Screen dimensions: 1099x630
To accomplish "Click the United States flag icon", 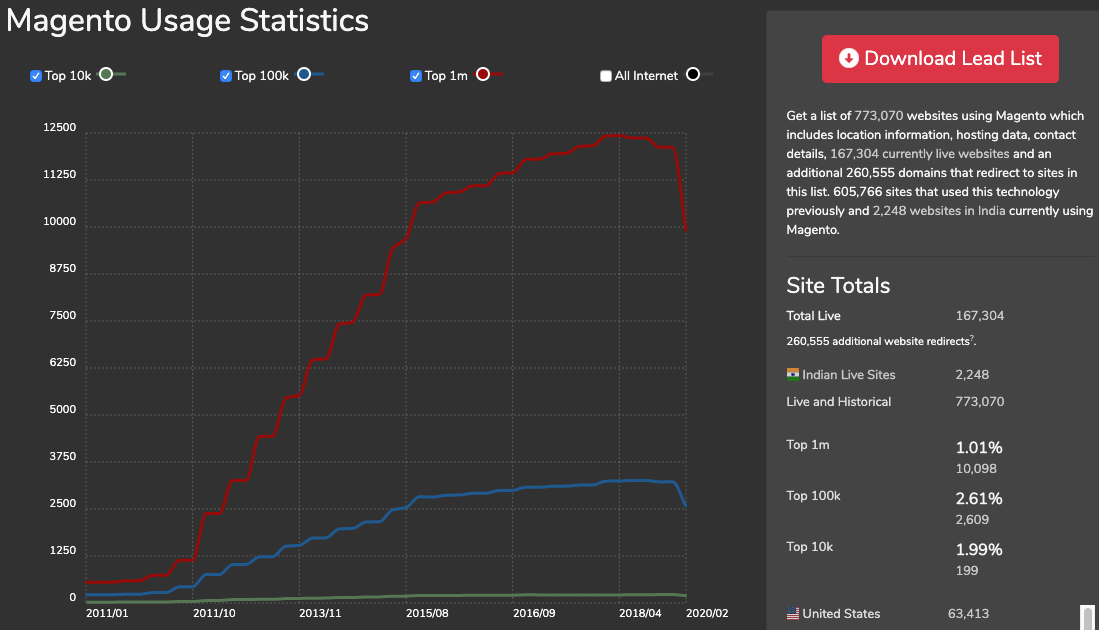I will point(793,613).
